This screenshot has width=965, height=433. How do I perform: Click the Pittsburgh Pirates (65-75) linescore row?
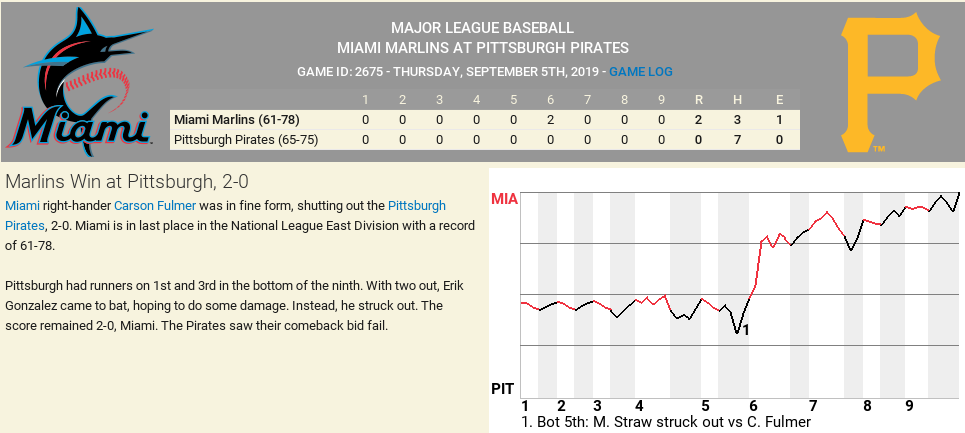tap(246, 140)
